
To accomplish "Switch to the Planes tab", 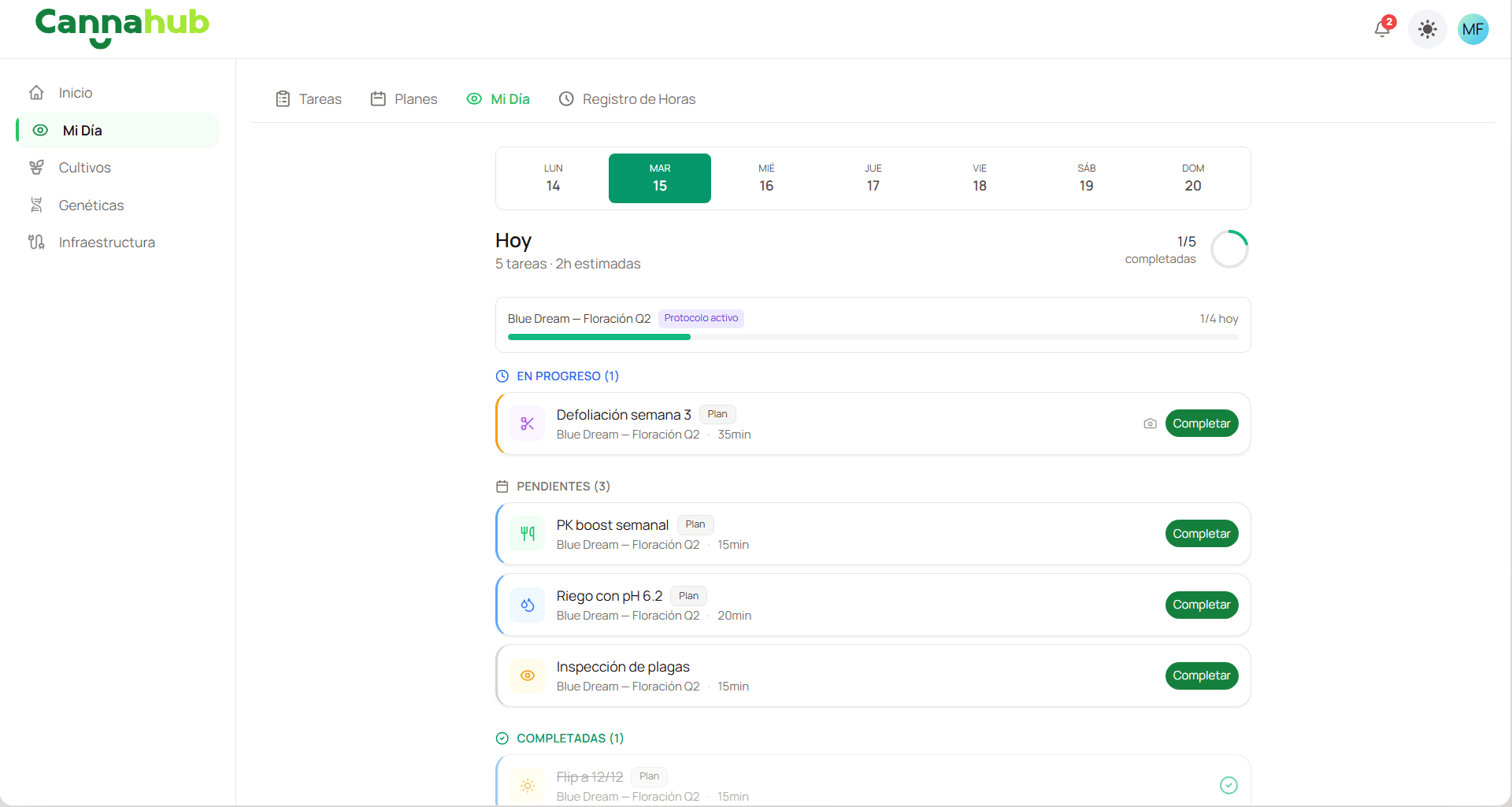I will (404, 99).
